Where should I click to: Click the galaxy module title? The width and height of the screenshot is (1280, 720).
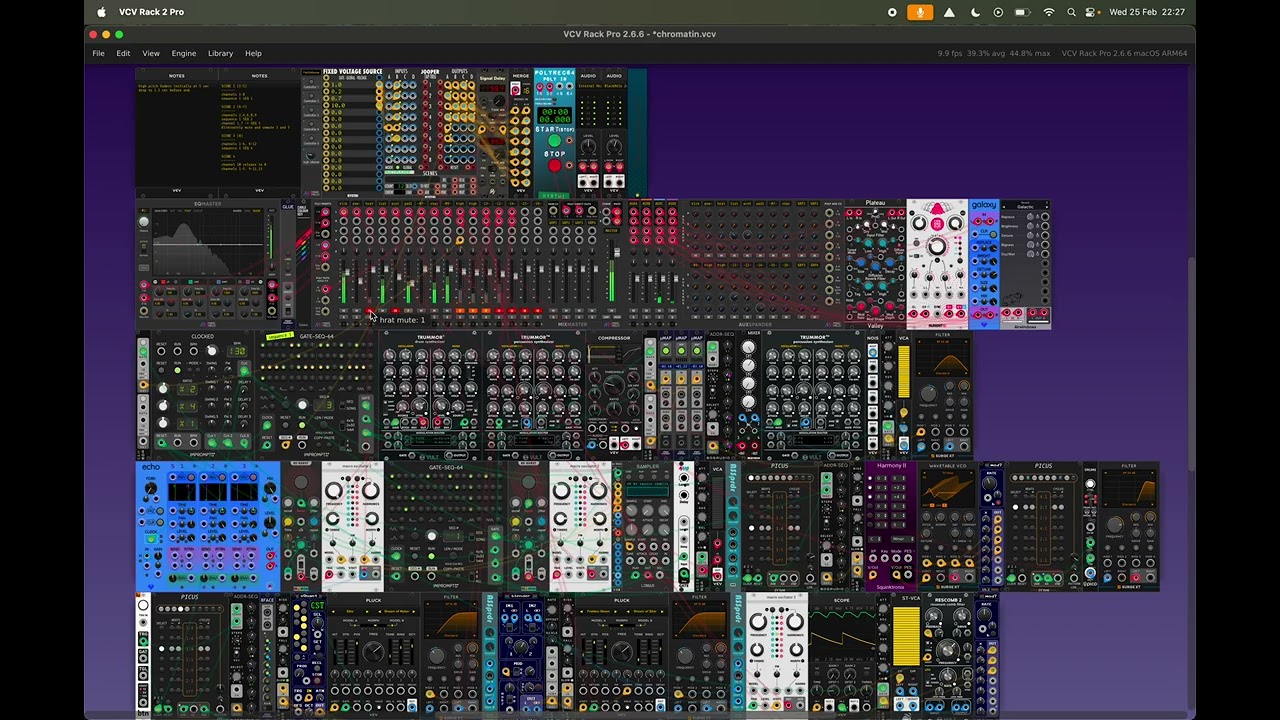click(984, 205)
